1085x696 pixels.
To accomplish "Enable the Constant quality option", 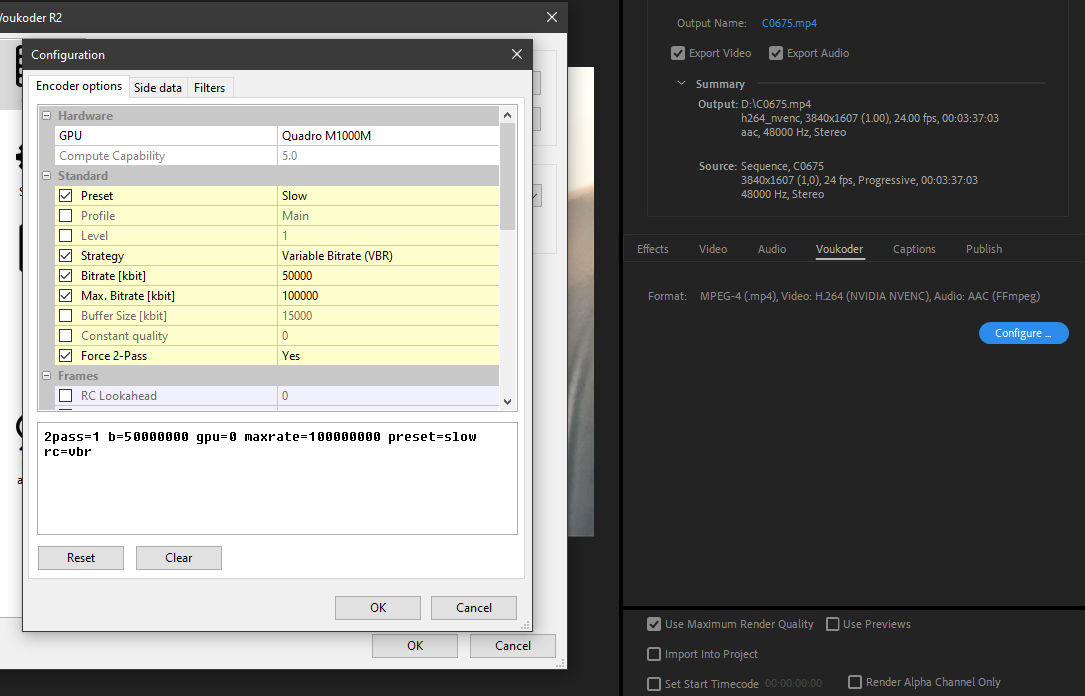I will 66,336.
